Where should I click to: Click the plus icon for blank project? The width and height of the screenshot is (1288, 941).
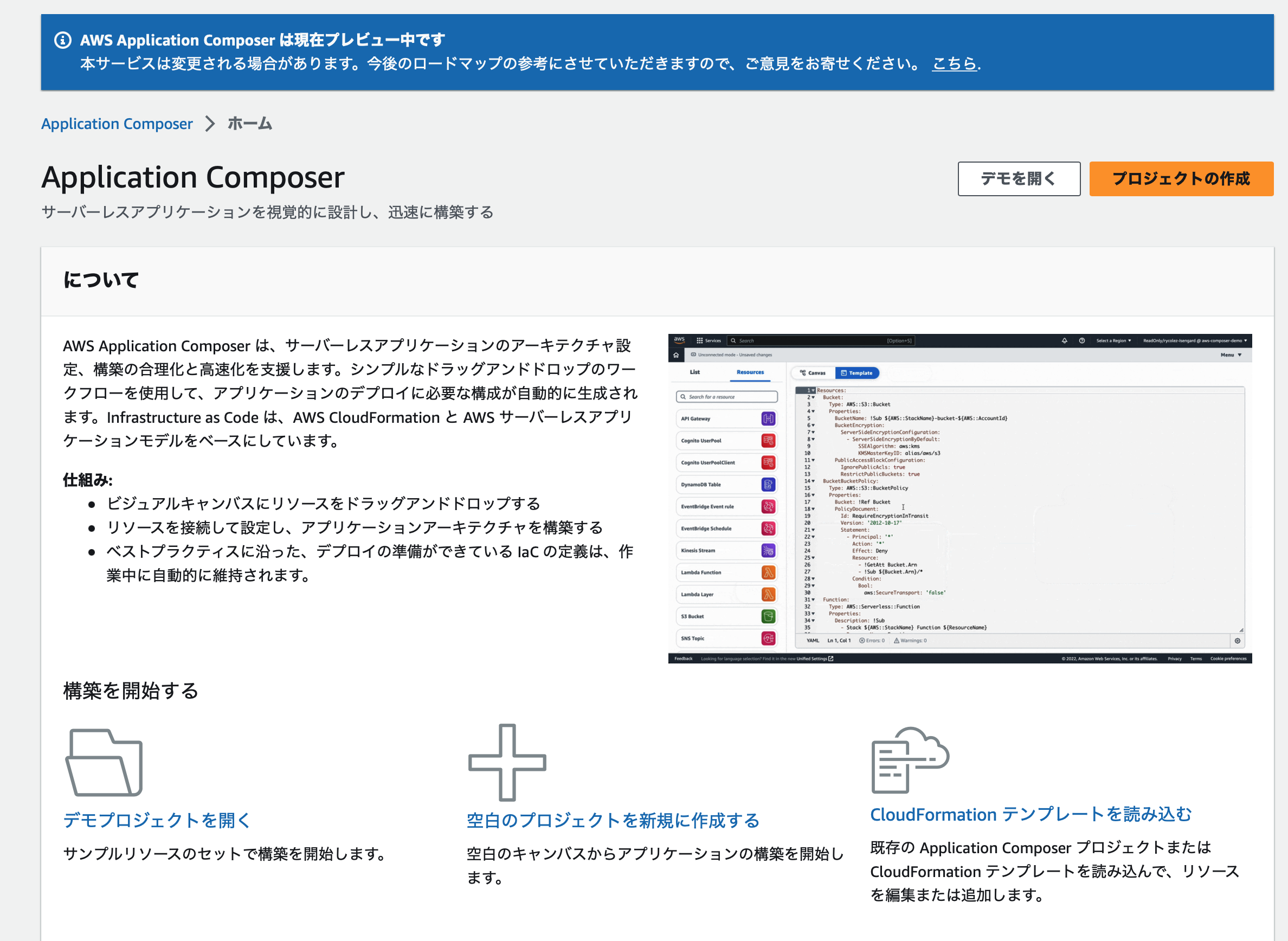507,762
